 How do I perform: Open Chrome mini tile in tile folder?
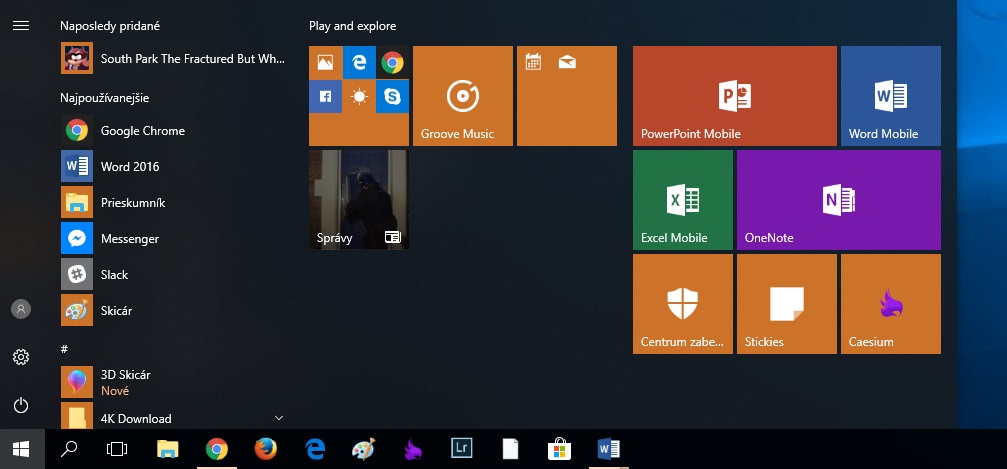pyautogui.click(x=392, y=62)
